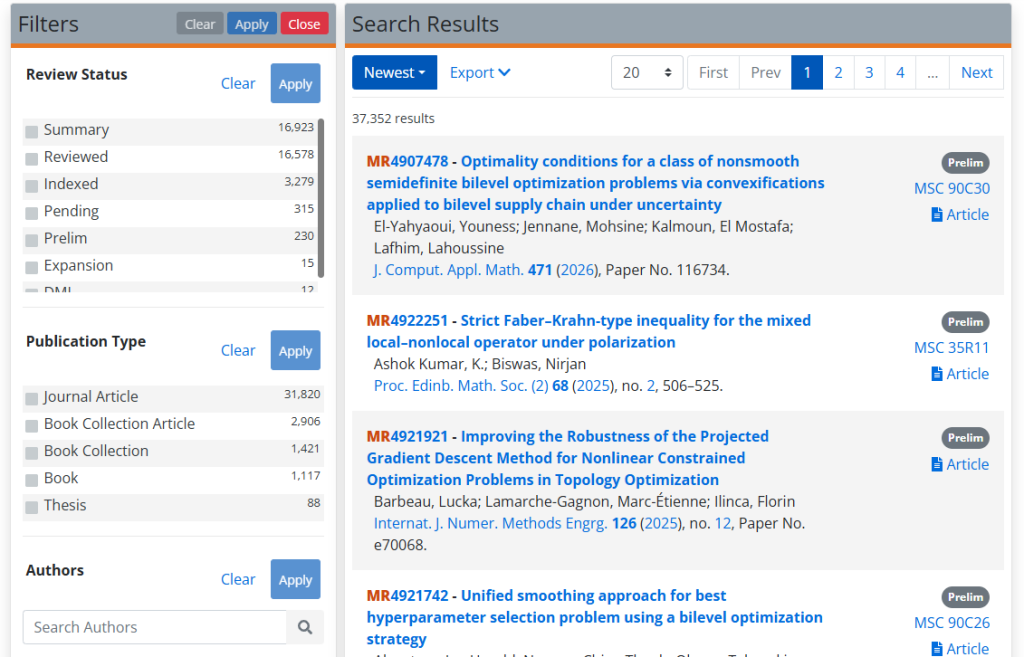This screenshot has height=657, width=1024.
Task: Click the Authors search magnifier icon
Action: point(305,627)
